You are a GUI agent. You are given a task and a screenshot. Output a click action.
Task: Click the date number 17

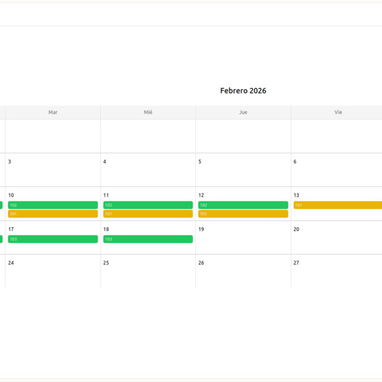pos(11,229)
